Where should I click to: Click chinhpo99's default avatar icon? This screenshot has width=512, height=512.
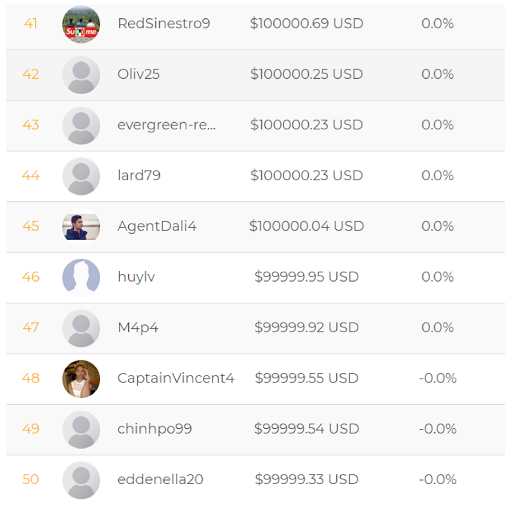[x=81, y=430]
